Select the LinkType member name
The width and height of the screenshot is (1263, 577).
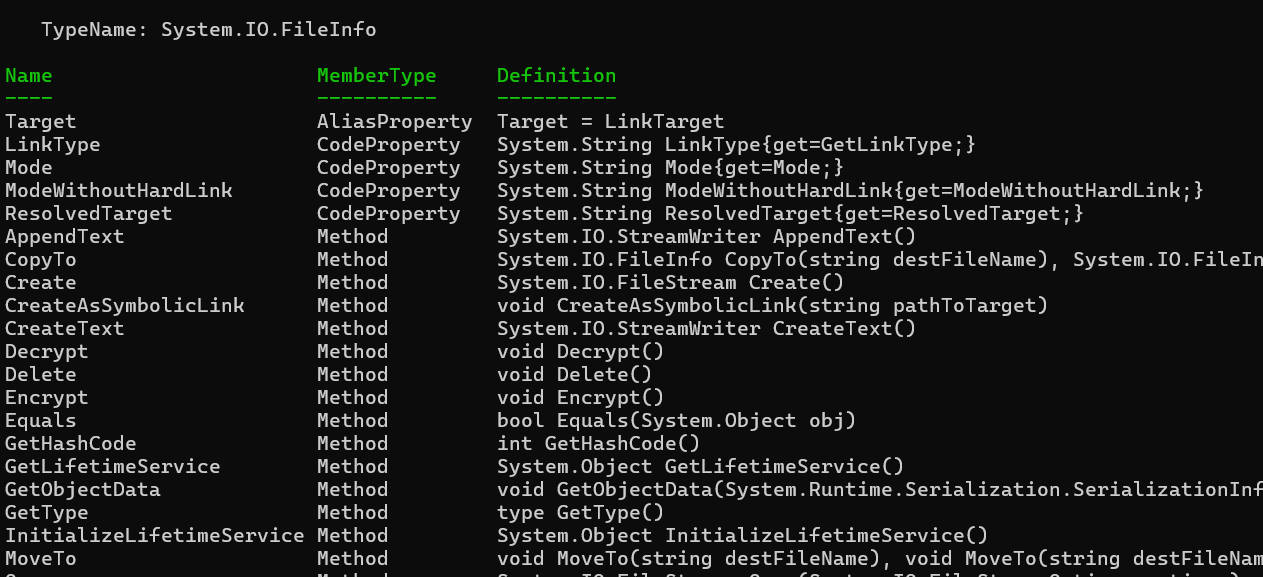[52, 145]
